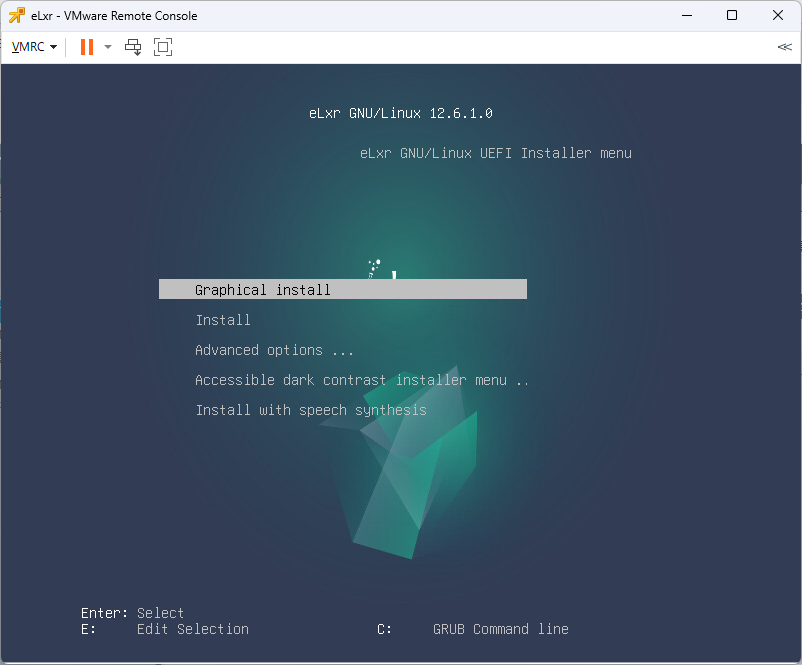Click the Edit Selection hint text
Viewport: 802px width, 665px height.
pos(193,629)
